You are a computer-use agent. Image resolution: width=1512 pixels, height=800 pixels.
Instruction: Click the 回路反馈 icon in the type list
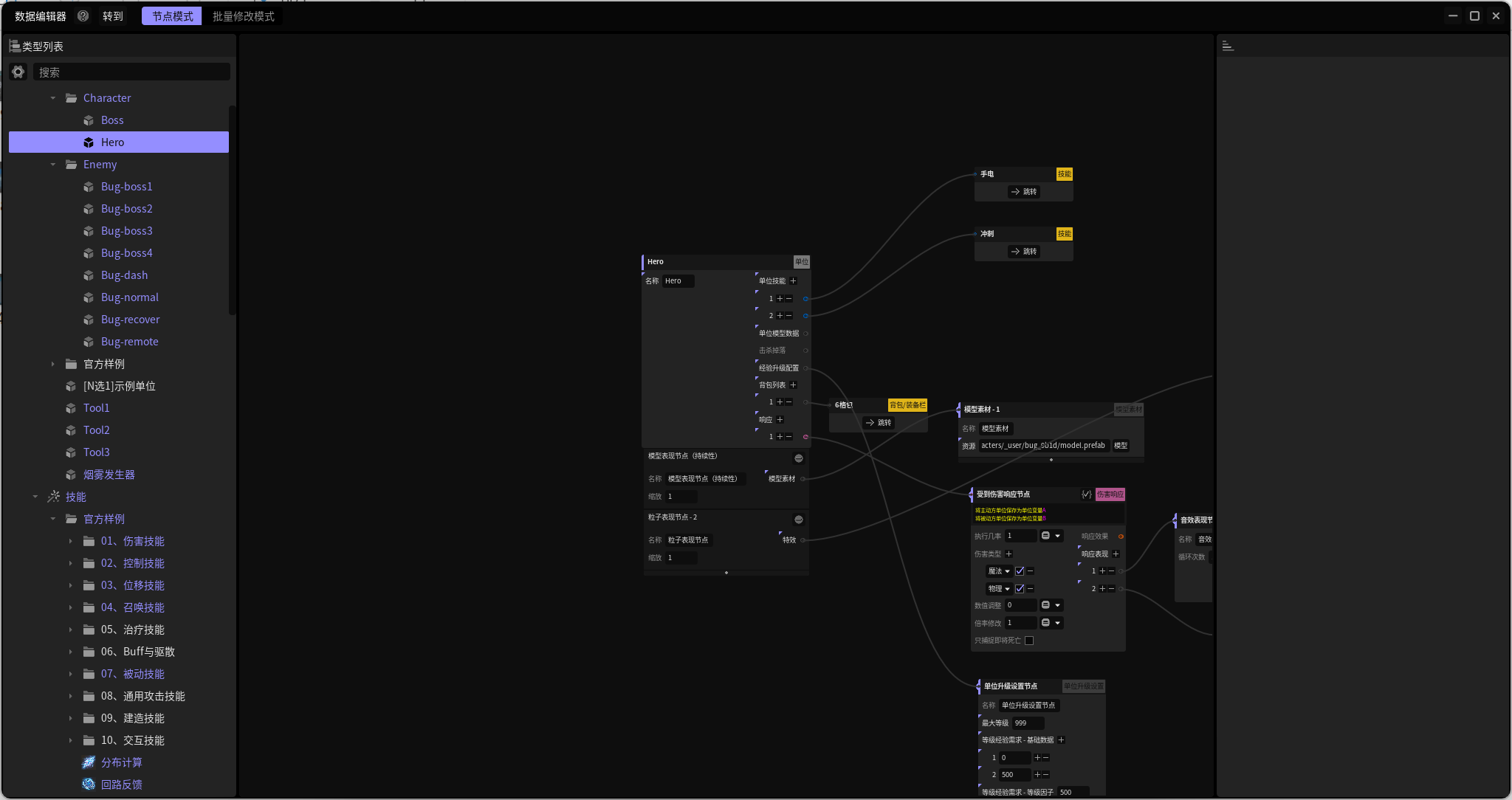89,785
